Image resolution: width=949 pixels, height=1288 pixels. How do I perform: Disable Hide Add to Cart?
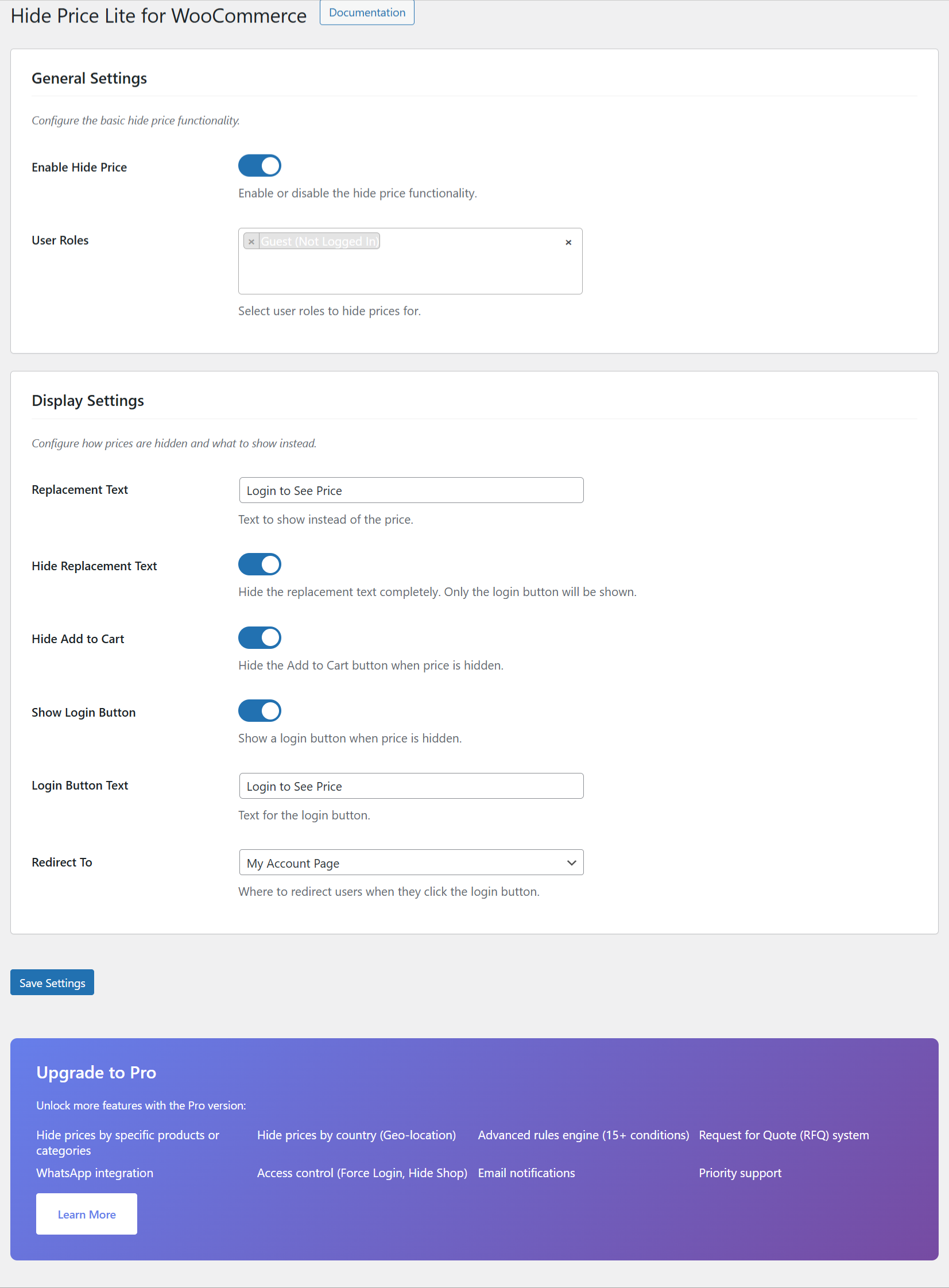pos(259,637)
